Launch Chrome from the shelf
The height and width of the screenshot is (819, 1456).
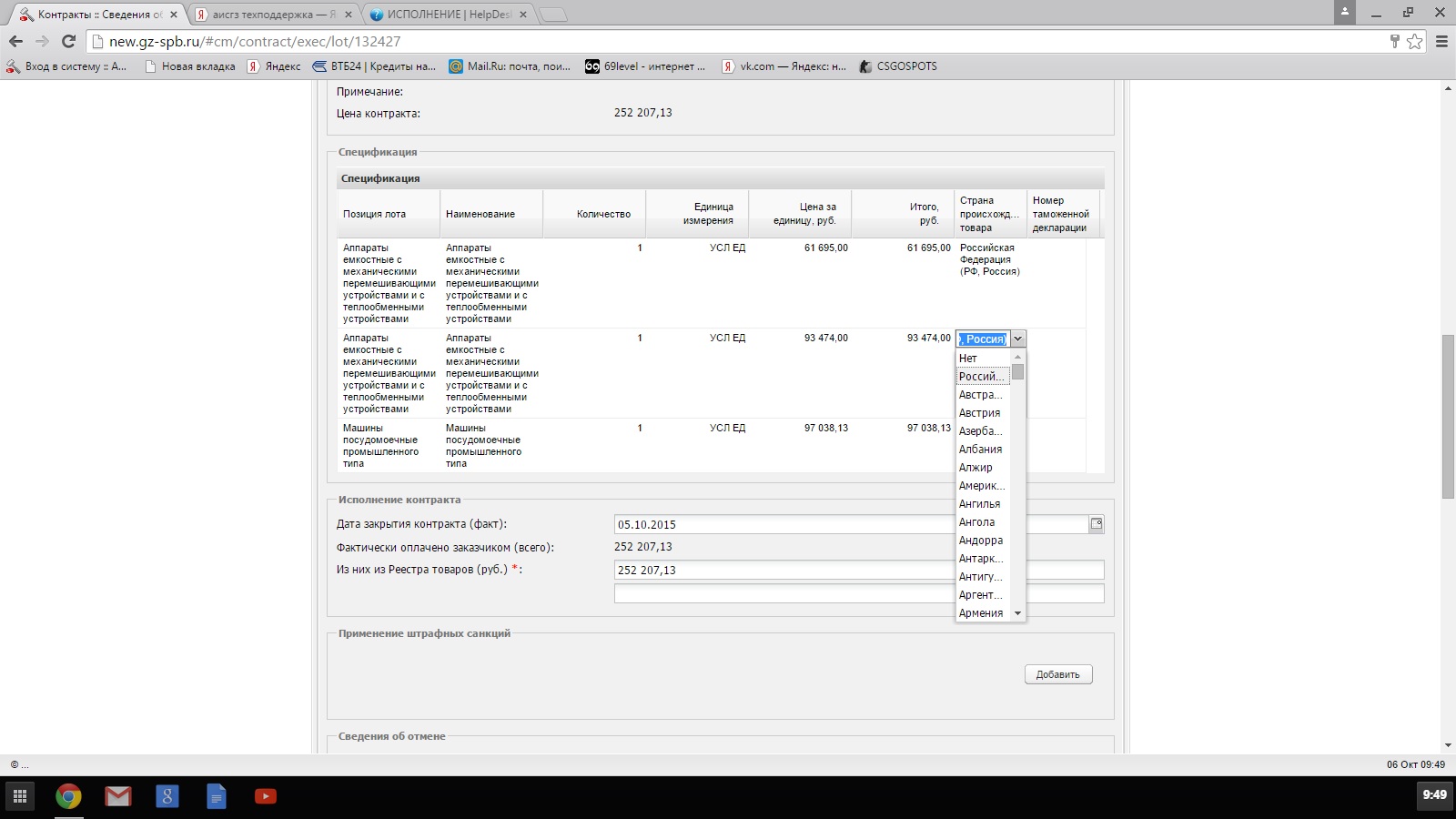tap(68, 796)
